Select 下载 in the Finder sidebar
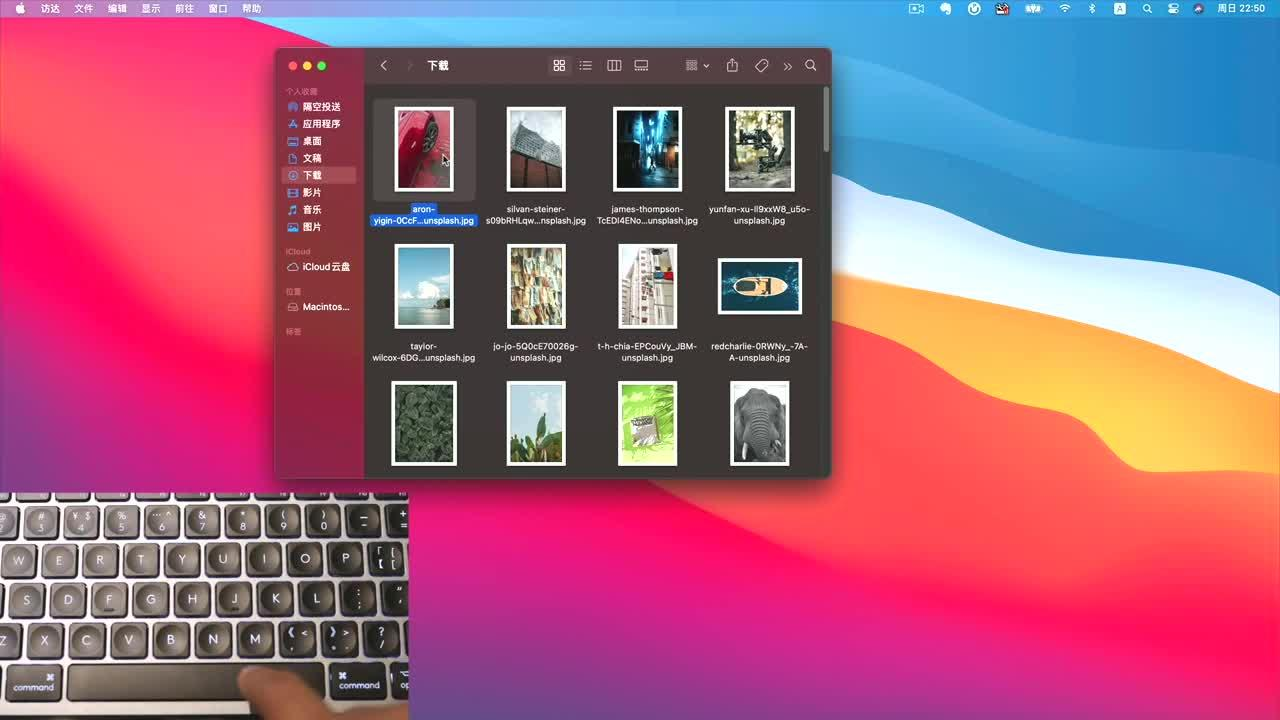This screenshot has height=720, width=1280. [x=320, y=175]
